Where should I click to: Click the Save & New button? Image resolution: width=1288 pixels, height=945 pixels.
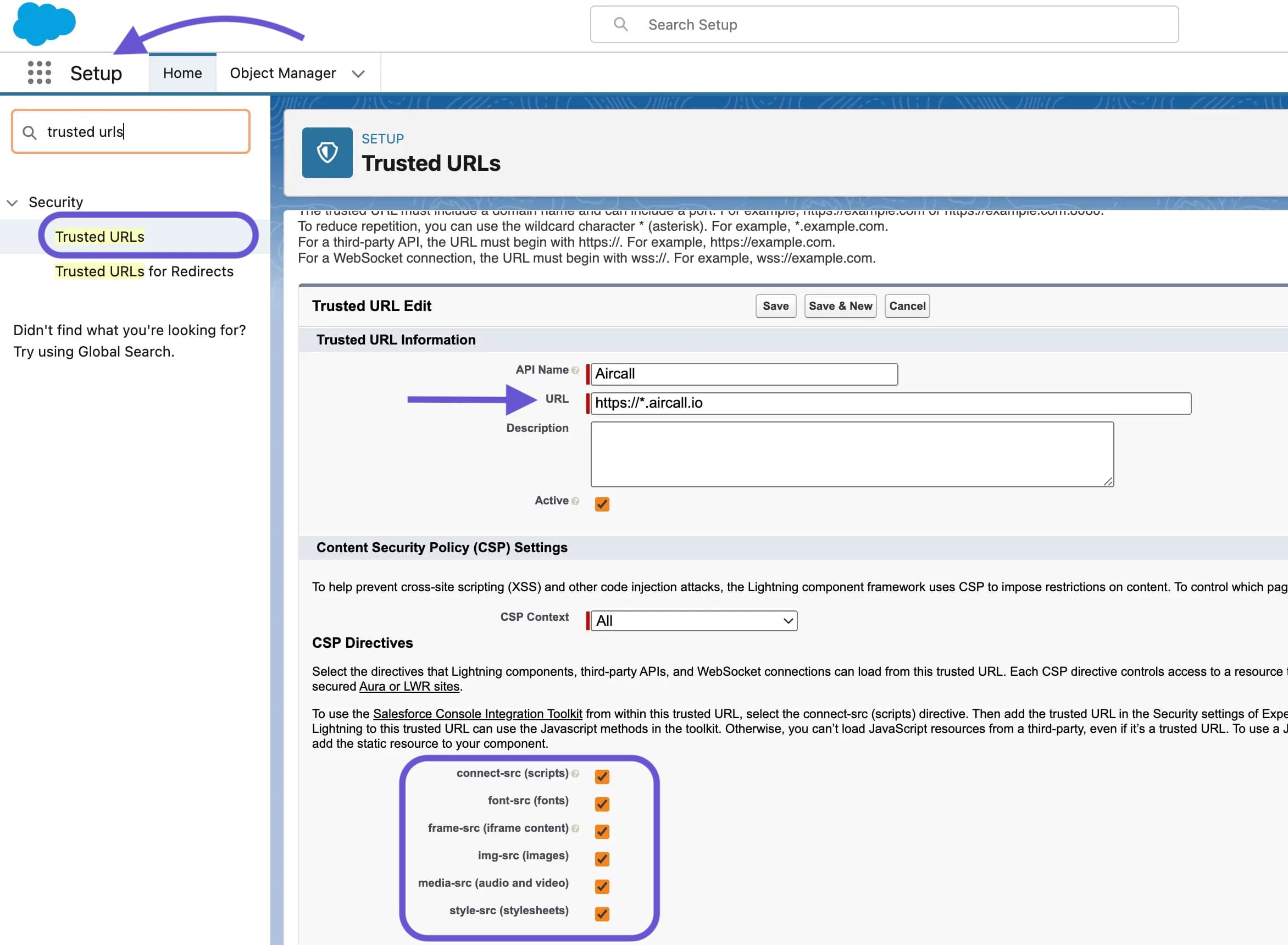840,305
